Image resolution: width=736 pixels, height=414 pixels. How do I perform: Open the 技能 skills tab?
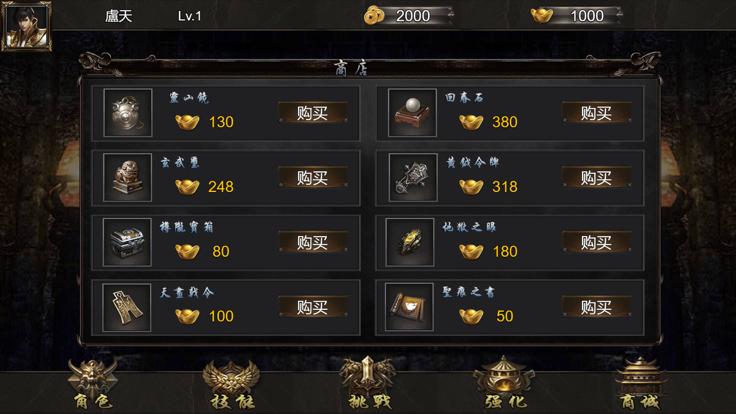(x=231, y=384)
